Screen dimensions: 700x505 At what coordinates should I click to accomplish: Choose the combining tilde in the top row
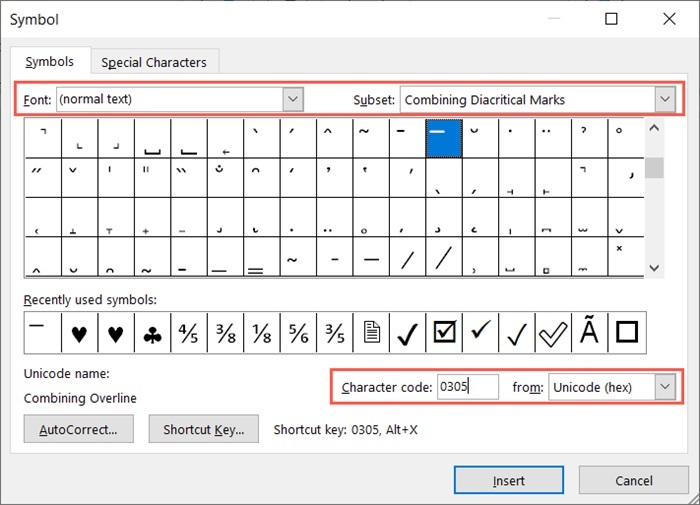click(x=371, y=138)
